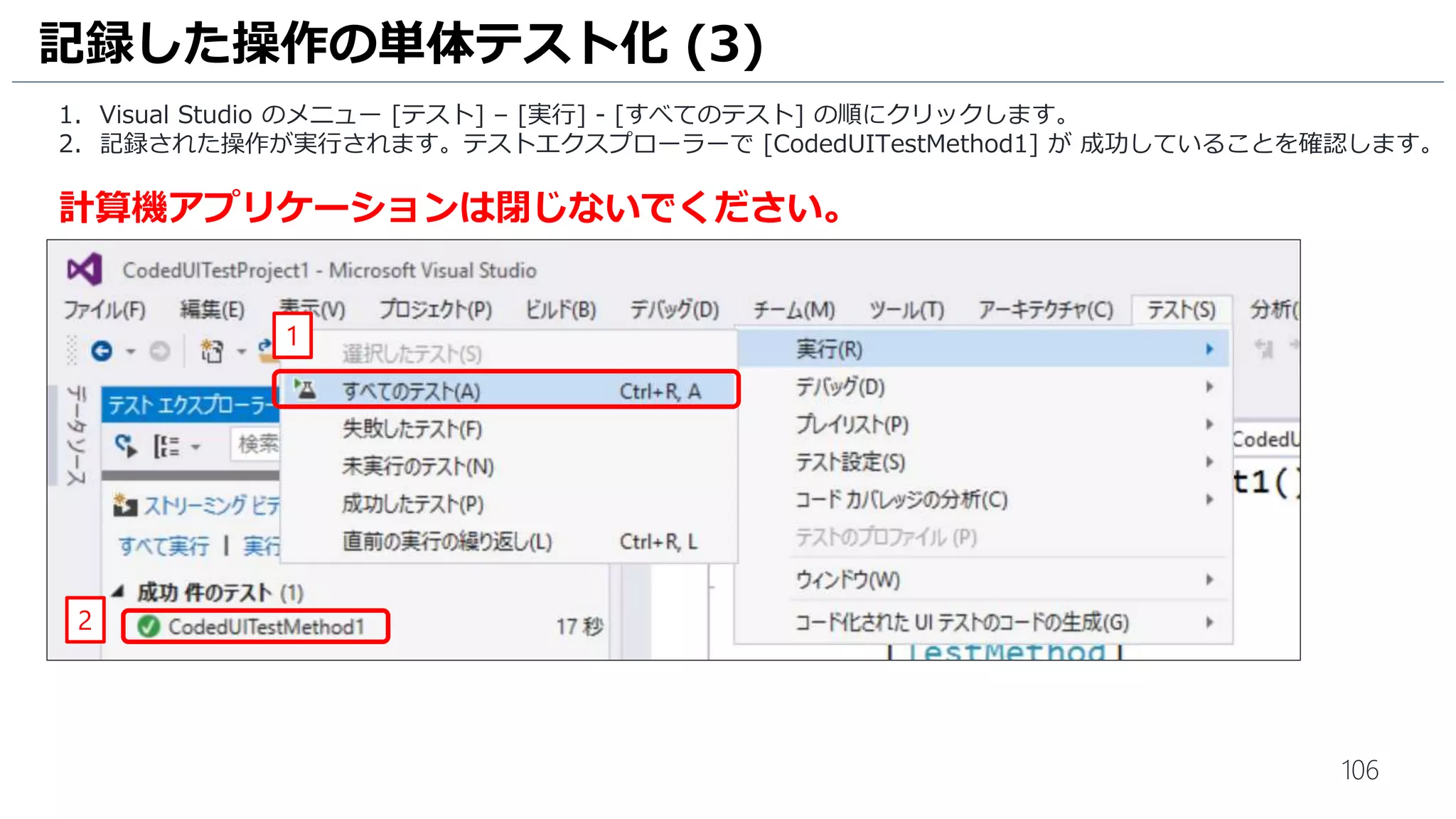Choose 未実行のテスト(N) menu item
Screen dimensions: 1456x819
pos(508,466)
